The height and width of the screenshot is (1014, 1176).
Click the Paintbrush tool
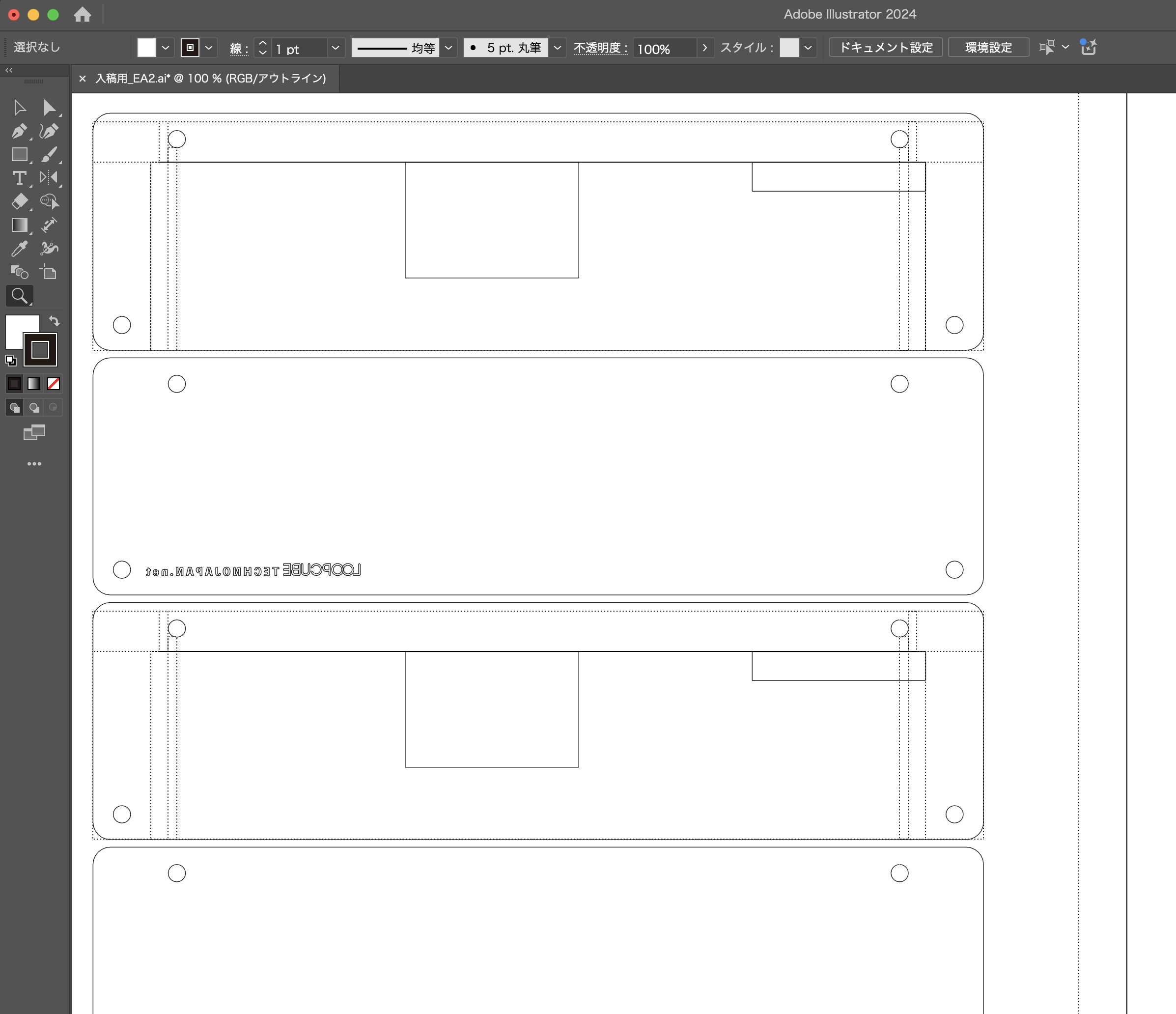pyautogui.click(x=50, y=154)
